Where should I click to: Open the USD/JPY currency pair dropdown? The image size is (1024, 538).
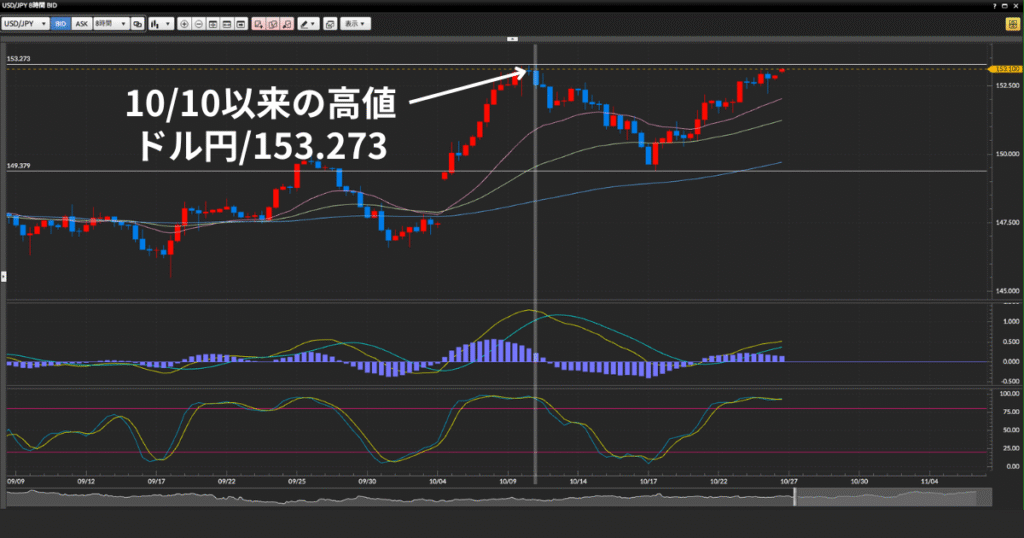coord(26,22)
